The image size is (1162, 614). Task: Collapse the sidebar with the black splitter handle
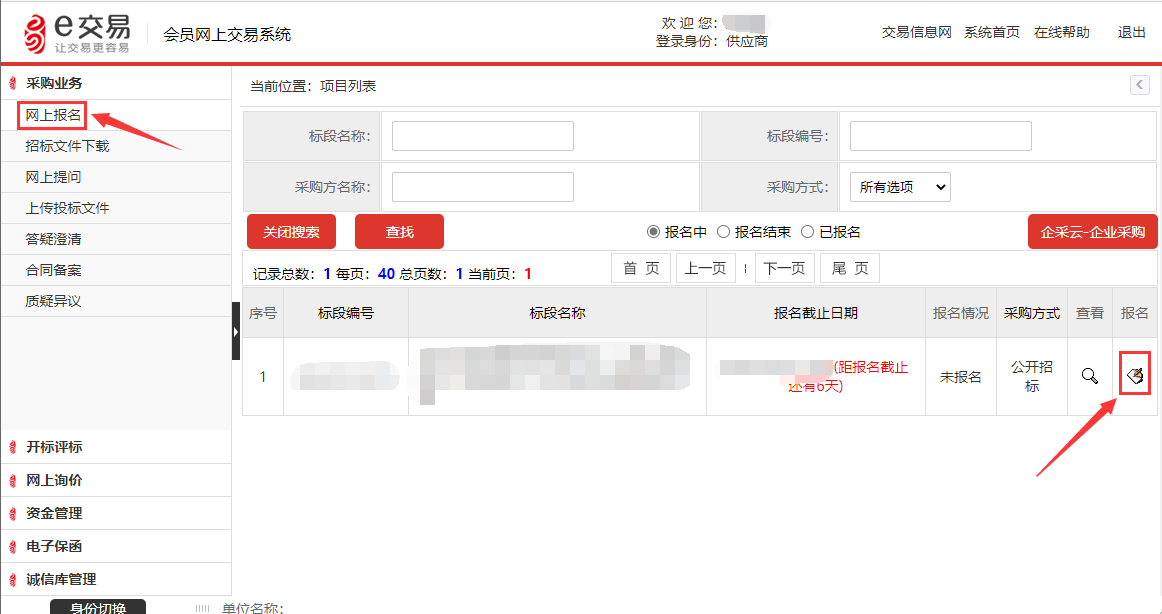coord(236,331)
